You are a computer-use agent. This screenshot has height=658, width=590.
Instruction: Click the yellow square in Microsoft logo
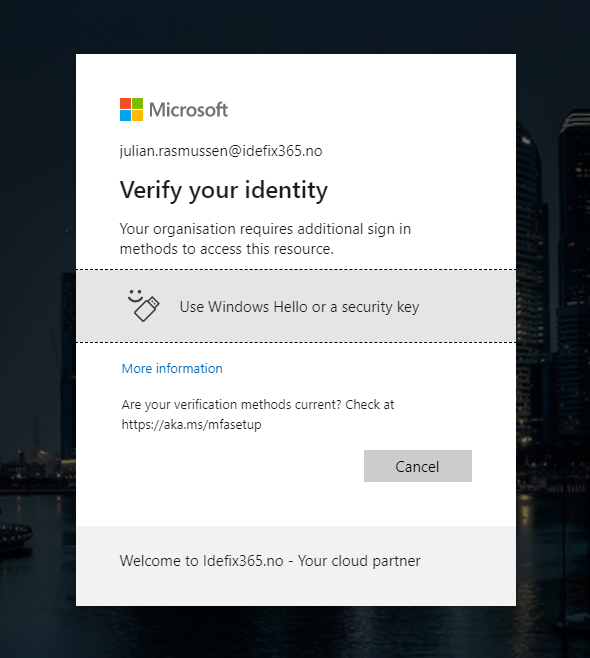[138, 115]
